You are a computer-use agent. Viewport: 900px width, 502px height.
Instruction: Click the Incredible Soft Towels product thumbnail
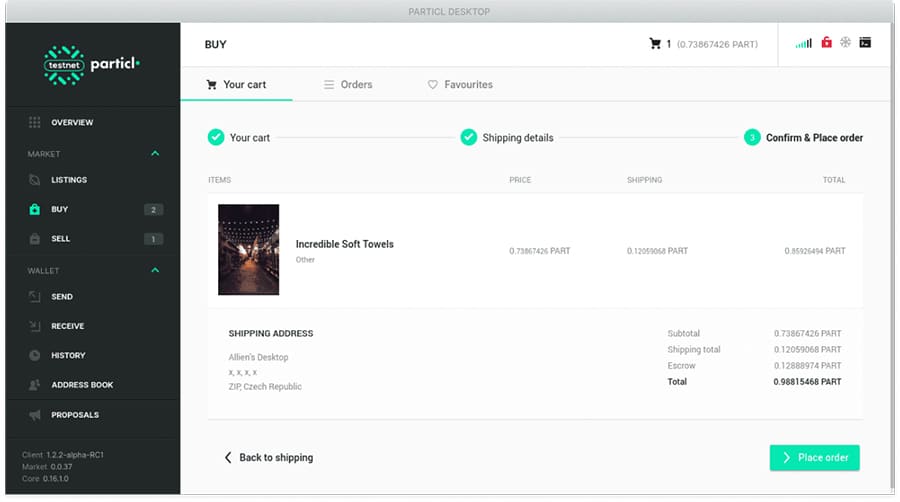point(248,250)
